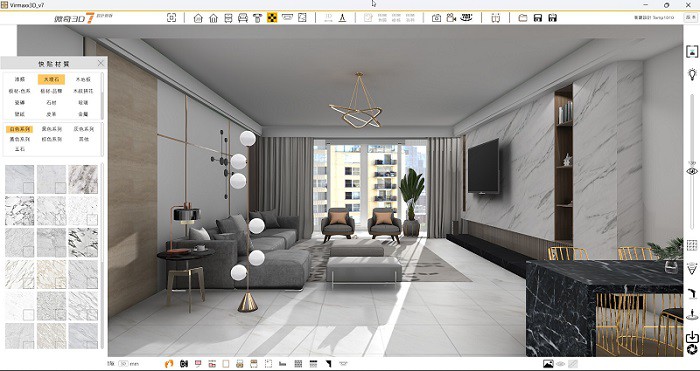Select the highlighted 大理石 material category

[x=51, y=79]
